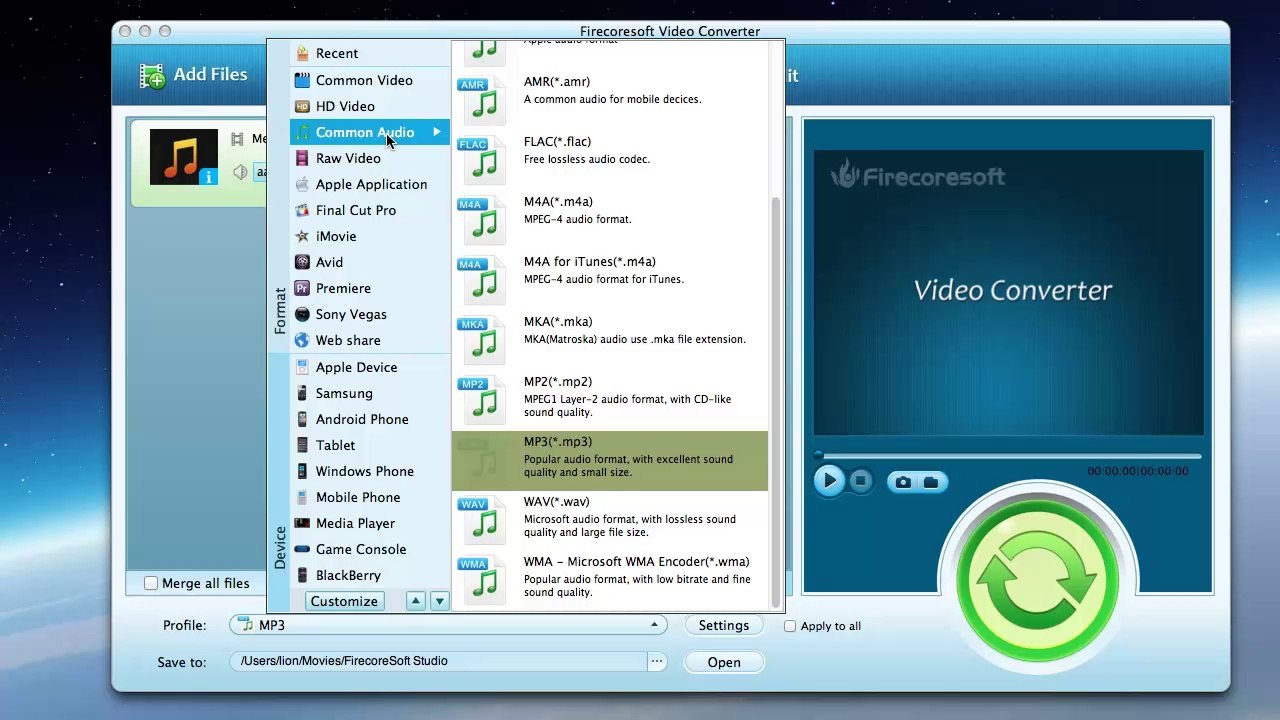
Task: Choose WAV(*.wav) format entry
Action: coord(610,521)
